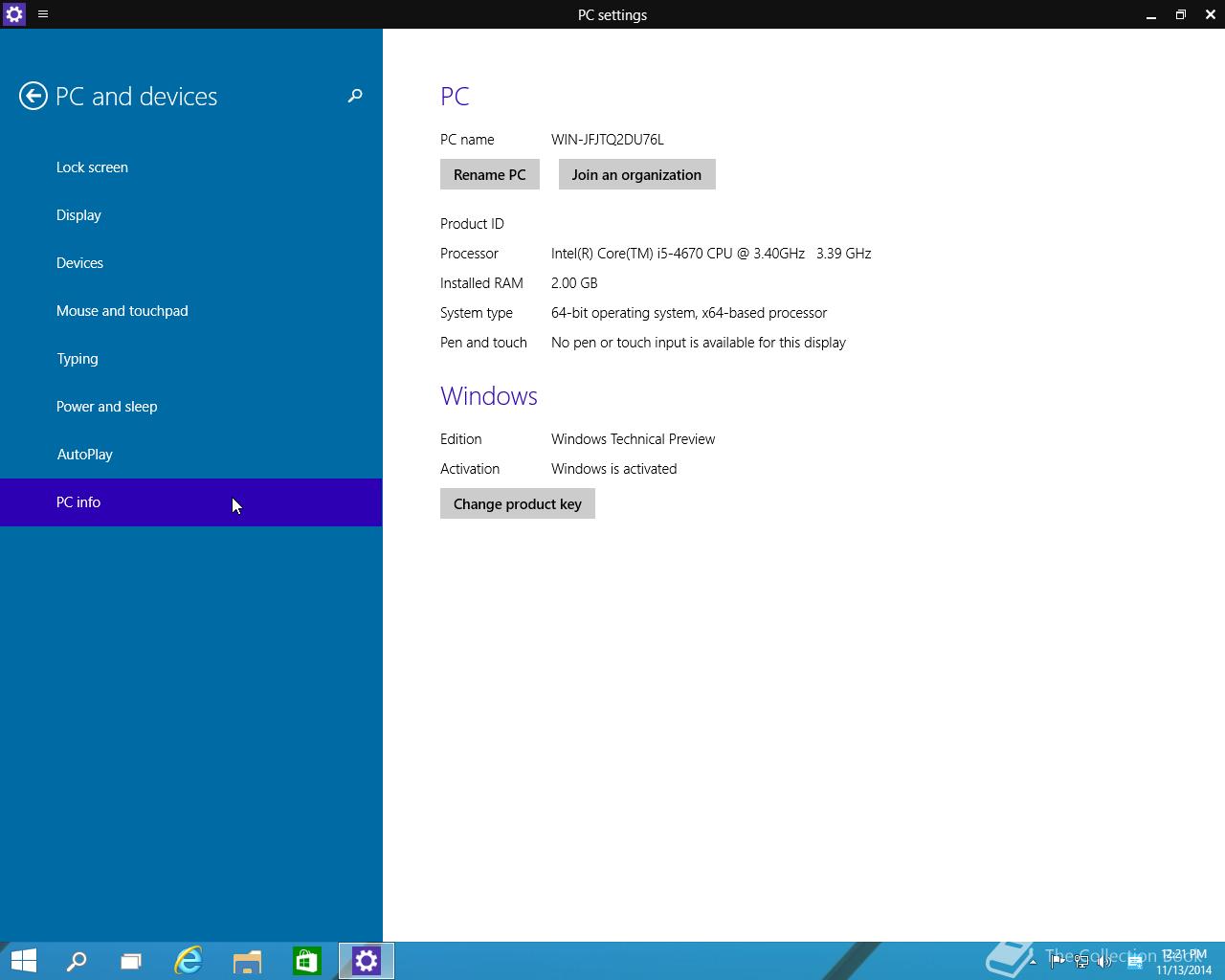Open the search magnifier in the settings sidebar

pos(355,96)
